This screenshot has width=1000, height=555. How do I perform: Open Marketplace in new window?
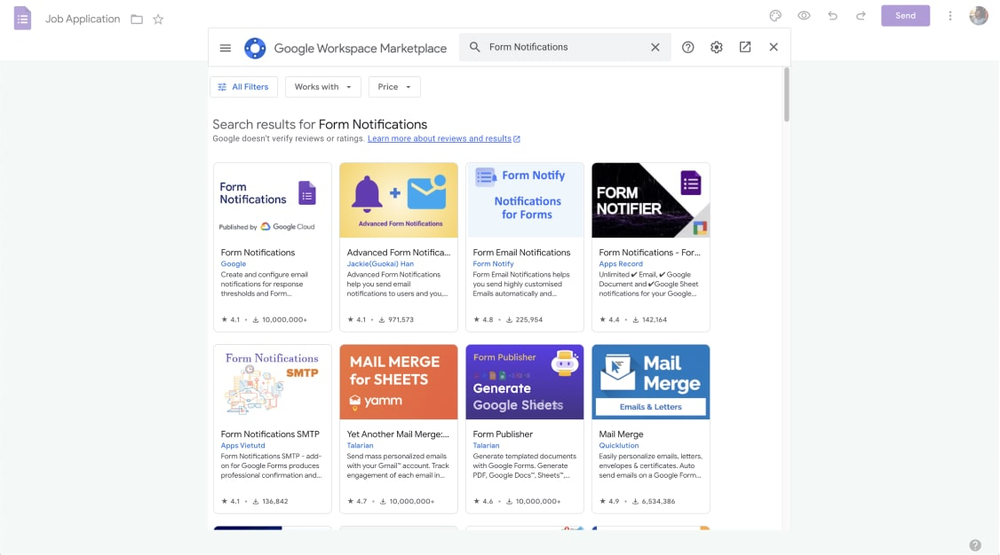[x=745, y=47]
